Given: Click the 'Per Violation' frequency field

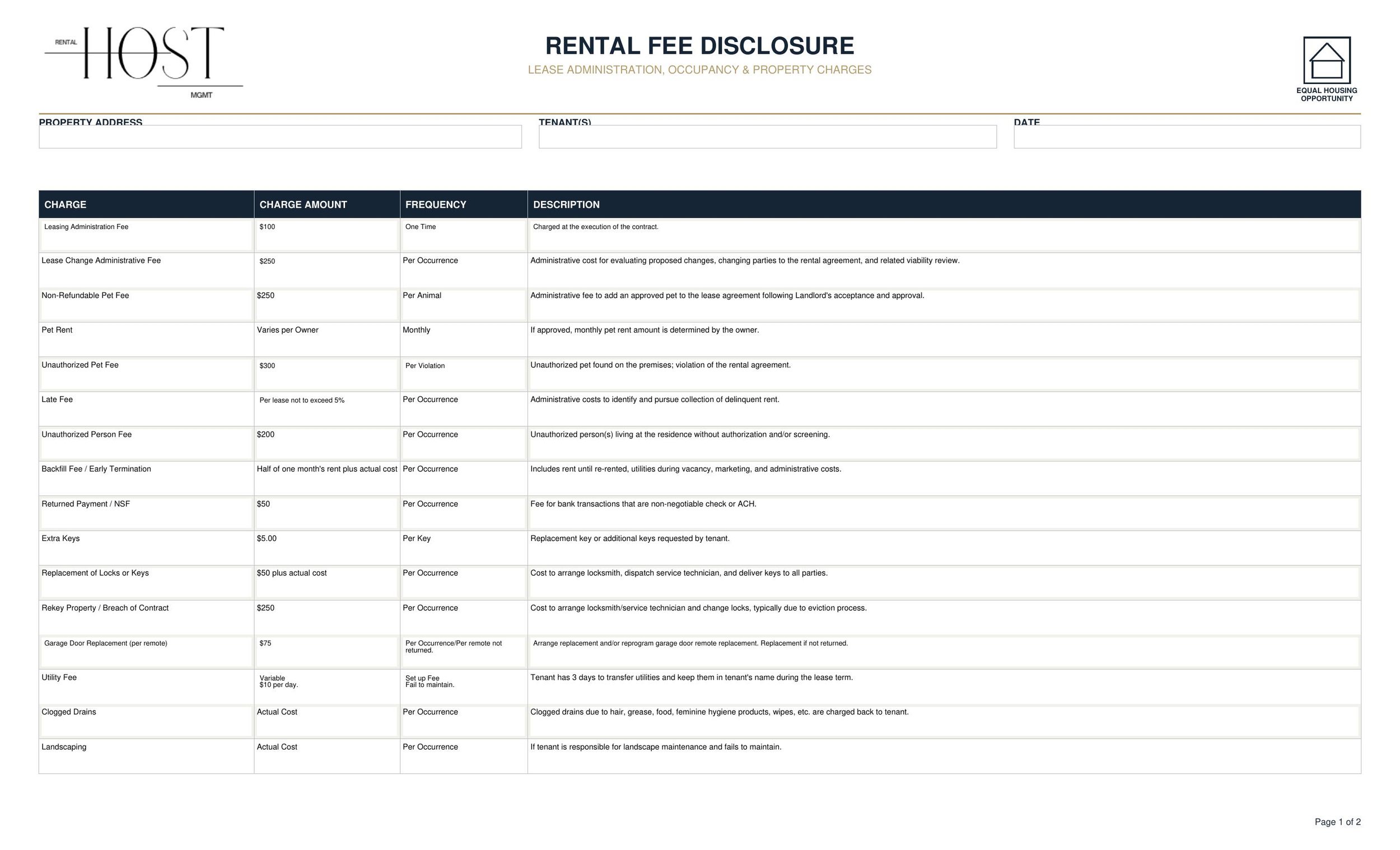Looking at the screenshot, I should coord(464,375).
